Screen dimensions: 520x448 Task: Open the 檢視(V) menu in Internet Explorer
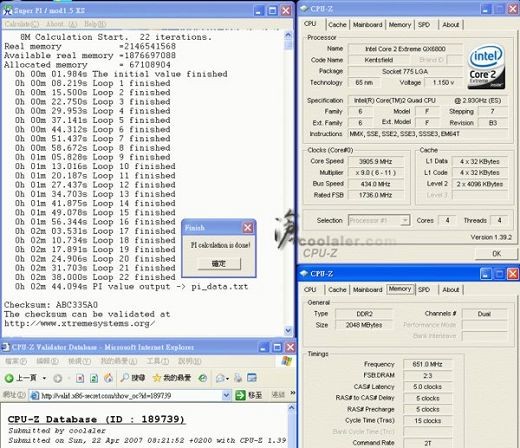point(79,361)
